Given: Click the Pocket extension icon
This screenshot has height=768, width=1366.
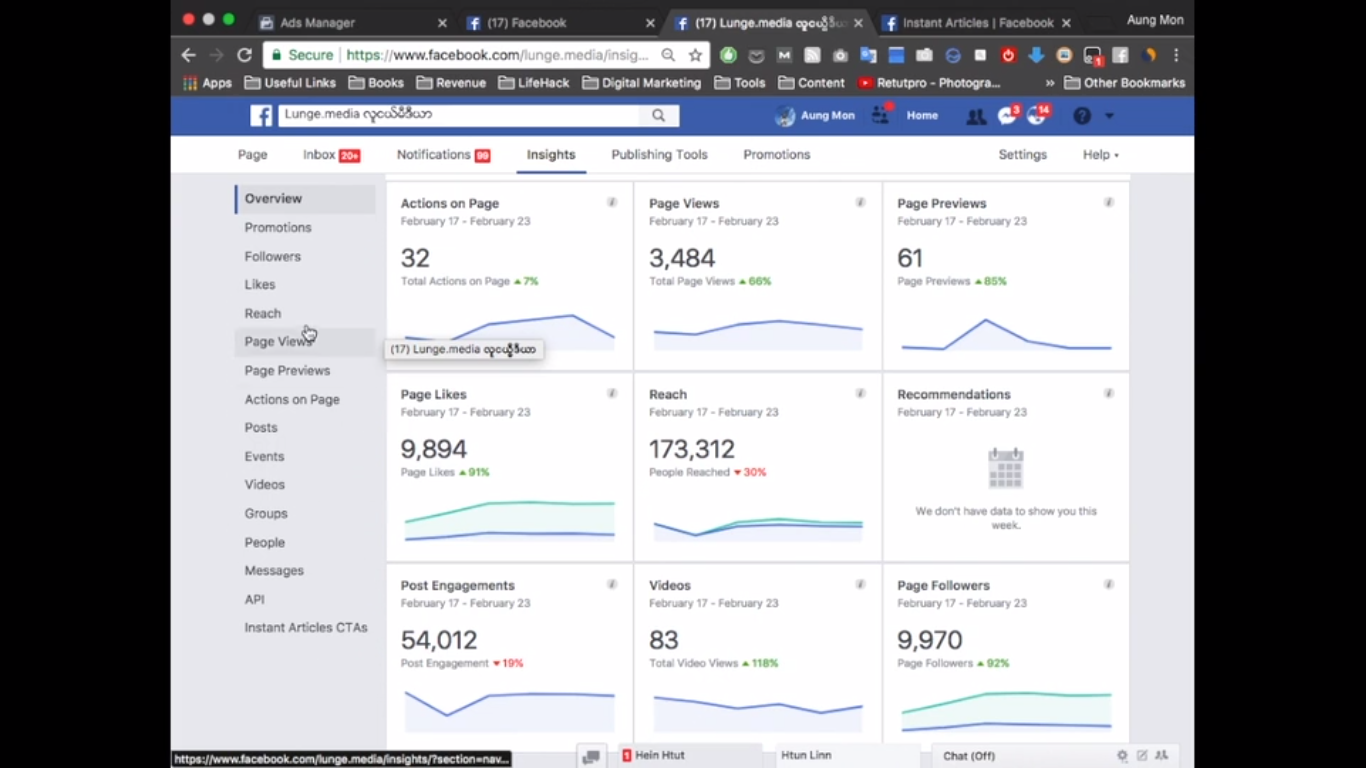Looking at the screenshot, I should pyautogui.click(x=756, y=55).
